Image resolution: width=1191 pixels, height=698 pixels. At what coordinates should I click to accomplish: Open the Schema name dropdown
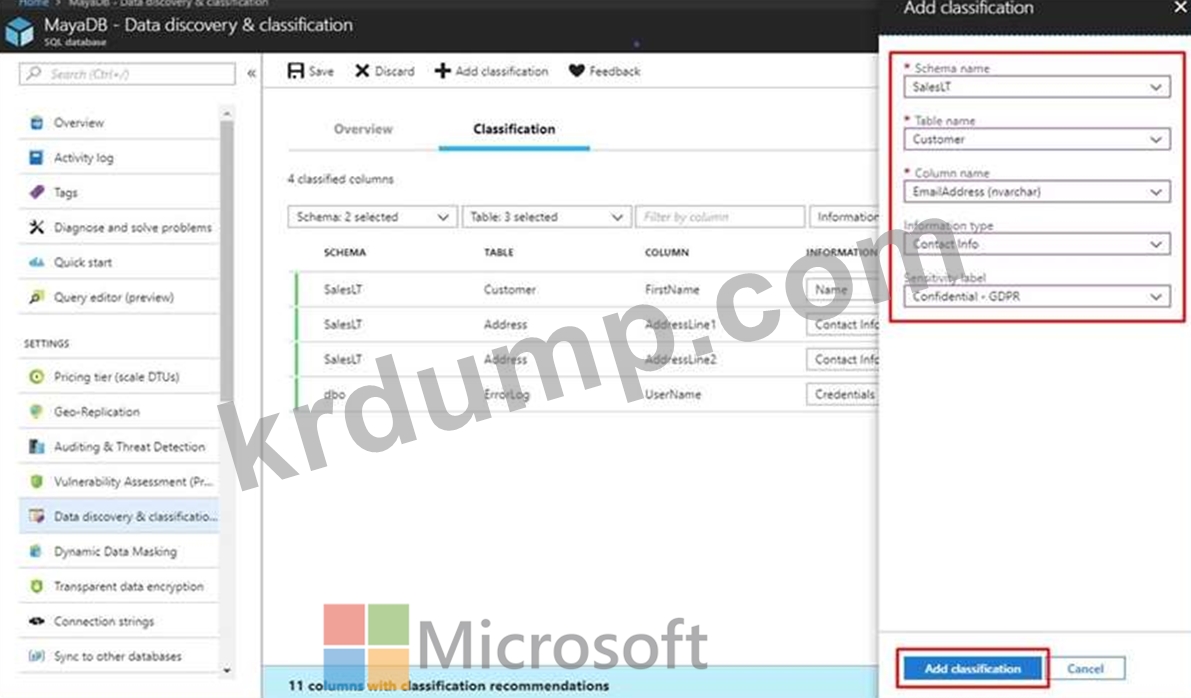coord(1037,87)
